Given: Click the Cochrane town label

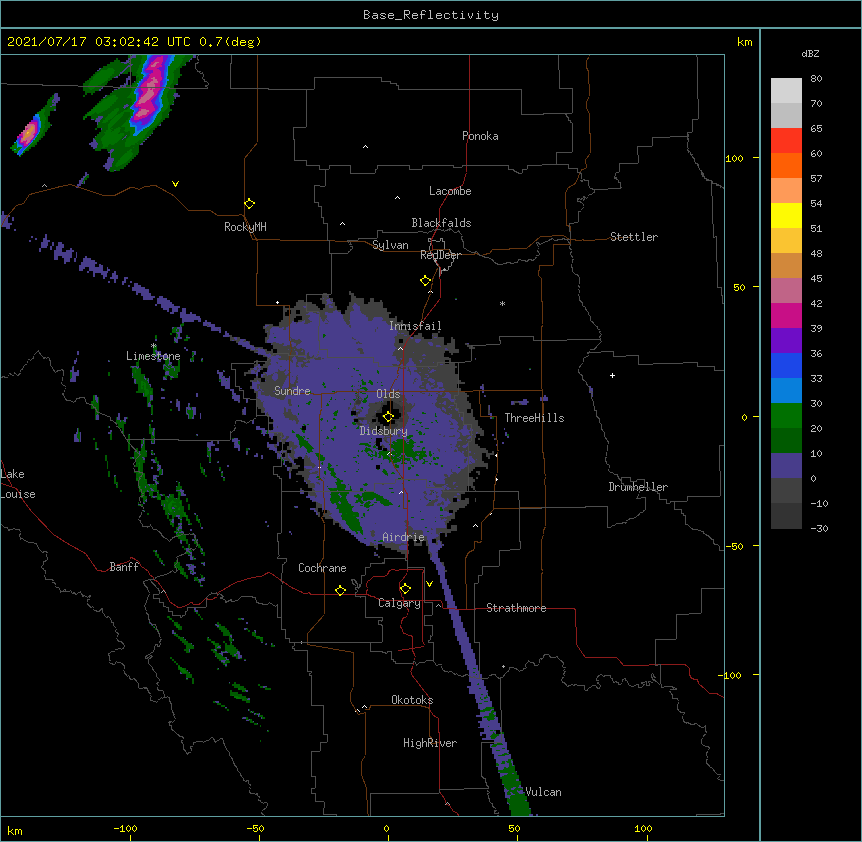Looking at the screenshot, I should point(322,568).
